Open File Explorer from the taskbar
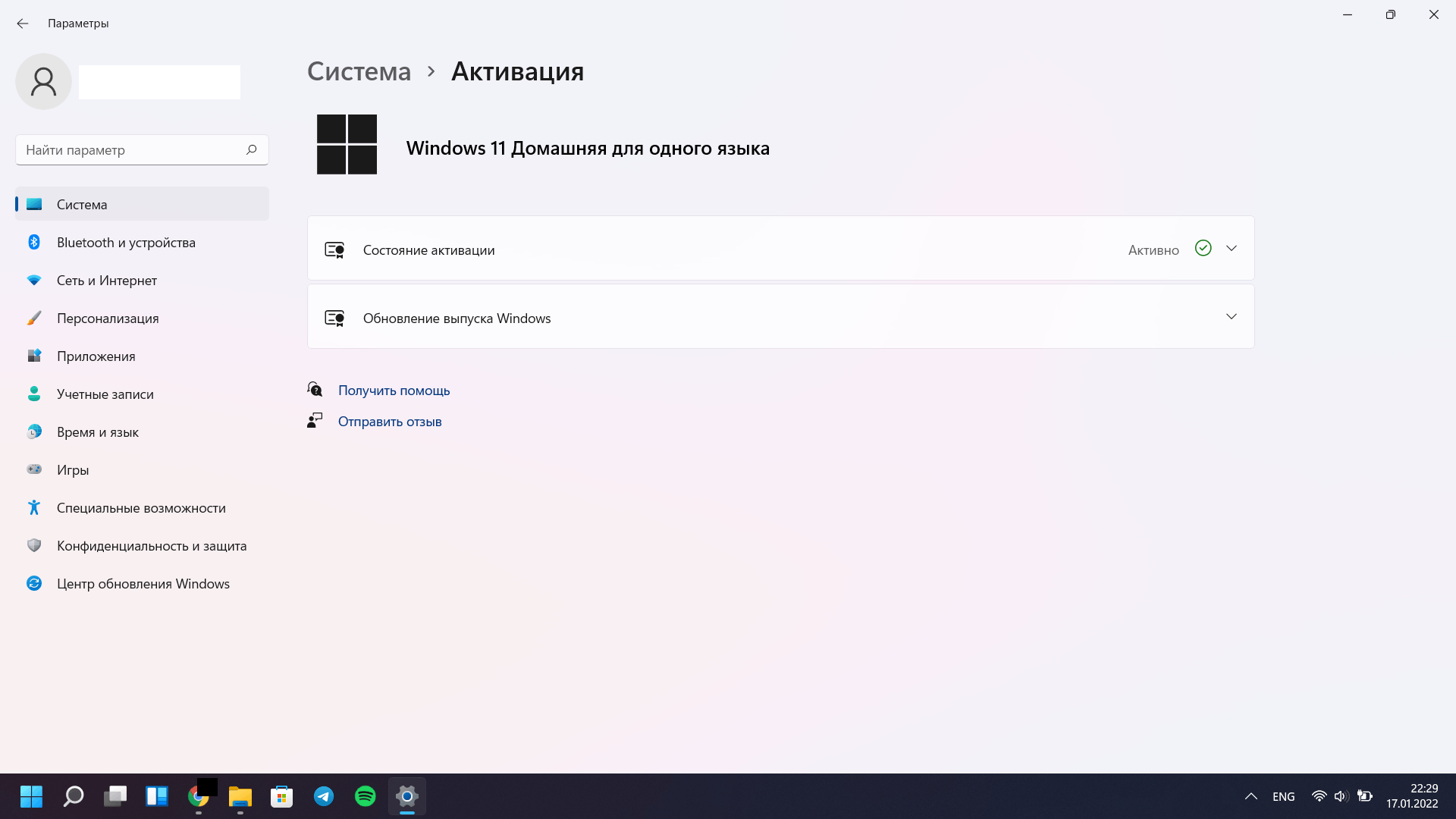Screen dimensions: 1456x819 pyautogui.click(x=240, y=796)
